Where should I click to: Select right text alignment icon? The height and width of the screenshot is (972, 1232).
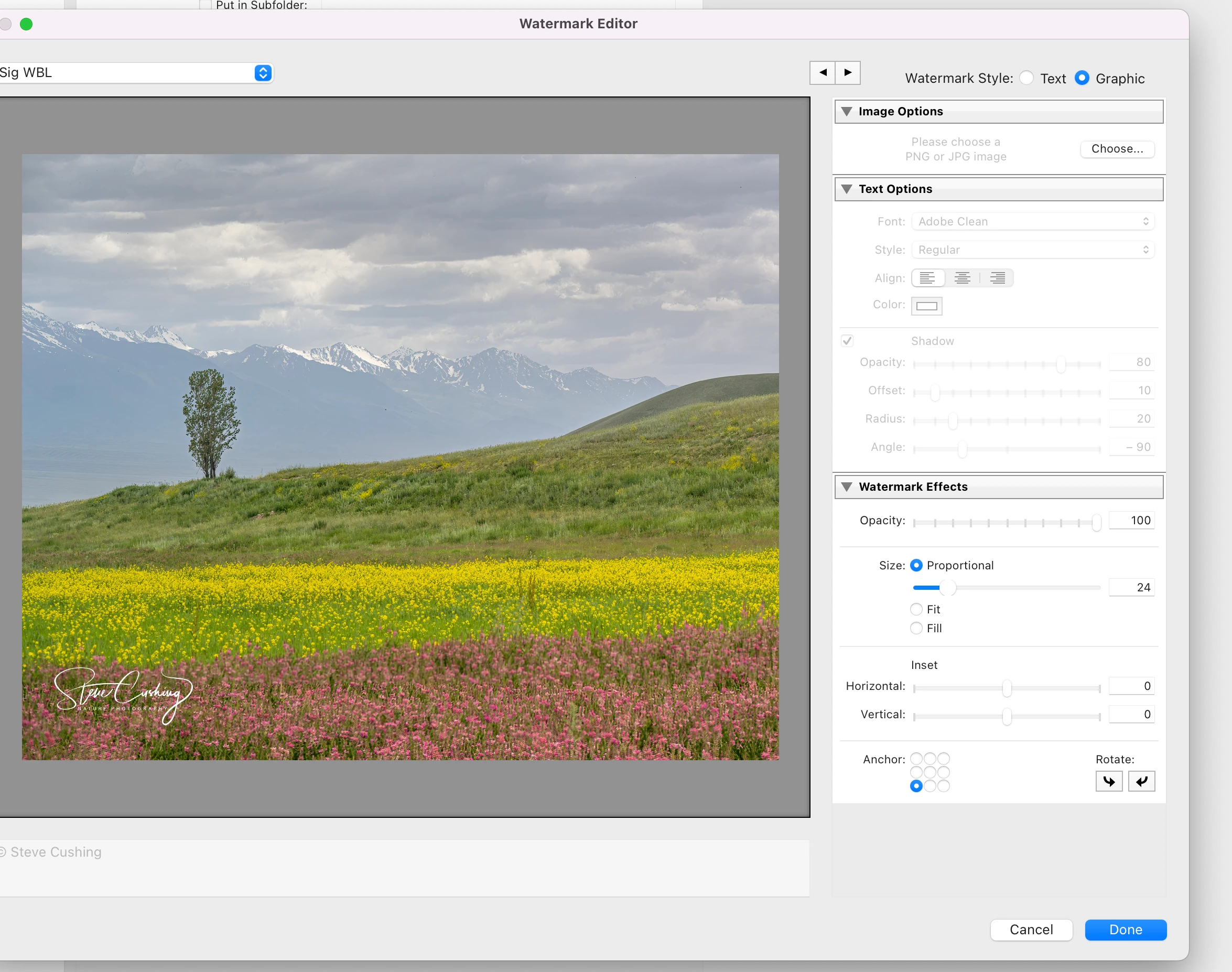pyautogui.click(x=997, y=278)
